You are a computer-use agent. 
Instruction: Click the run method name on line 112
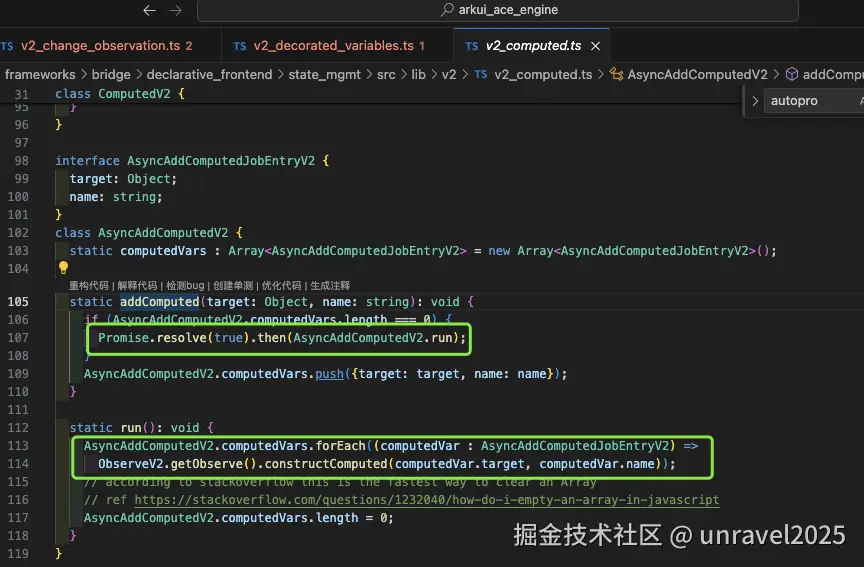click(x=131, y=428)
